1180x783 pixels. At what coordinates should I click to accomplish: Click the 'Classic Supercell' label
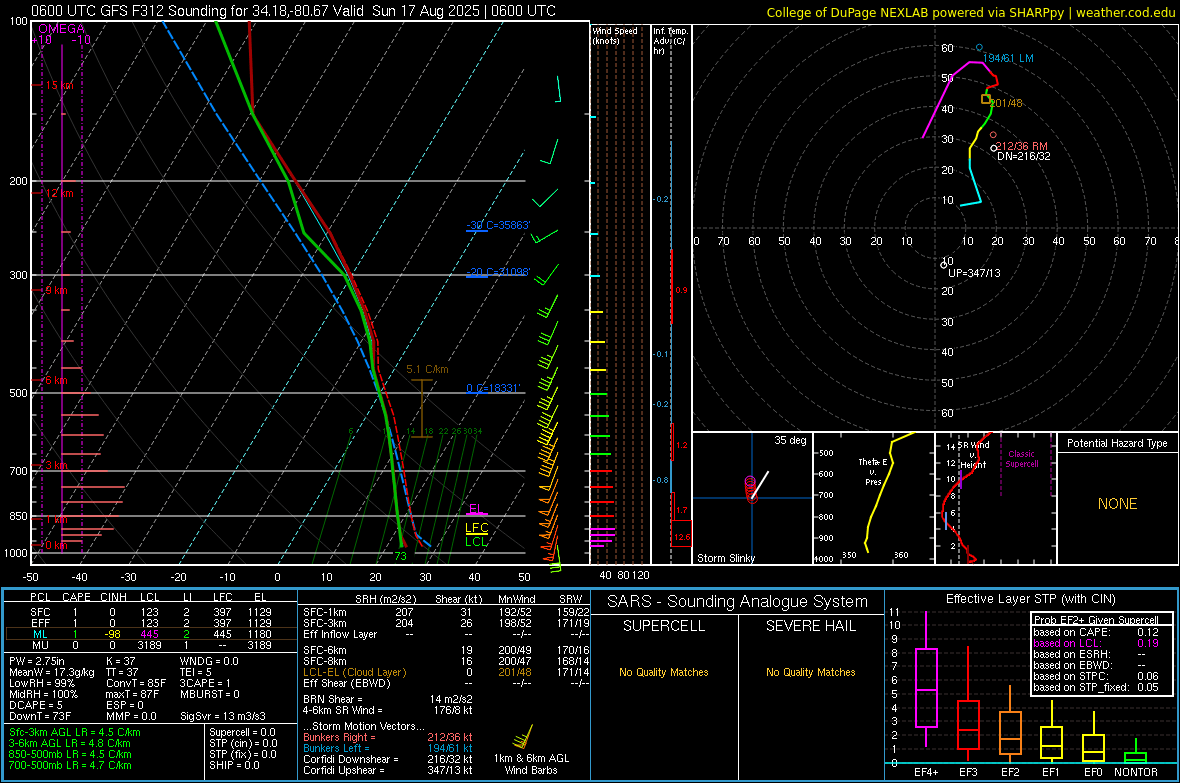(1021, 459)
